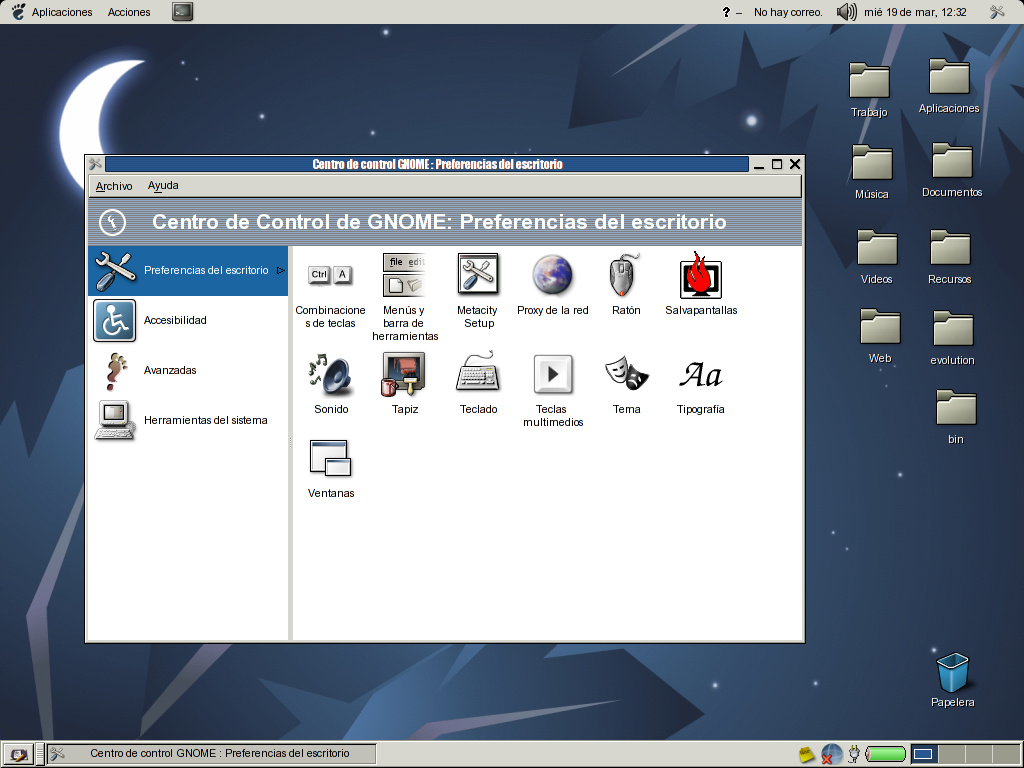
Task: Select Accesibilidad in the sidebar
Action: (175, 320)
